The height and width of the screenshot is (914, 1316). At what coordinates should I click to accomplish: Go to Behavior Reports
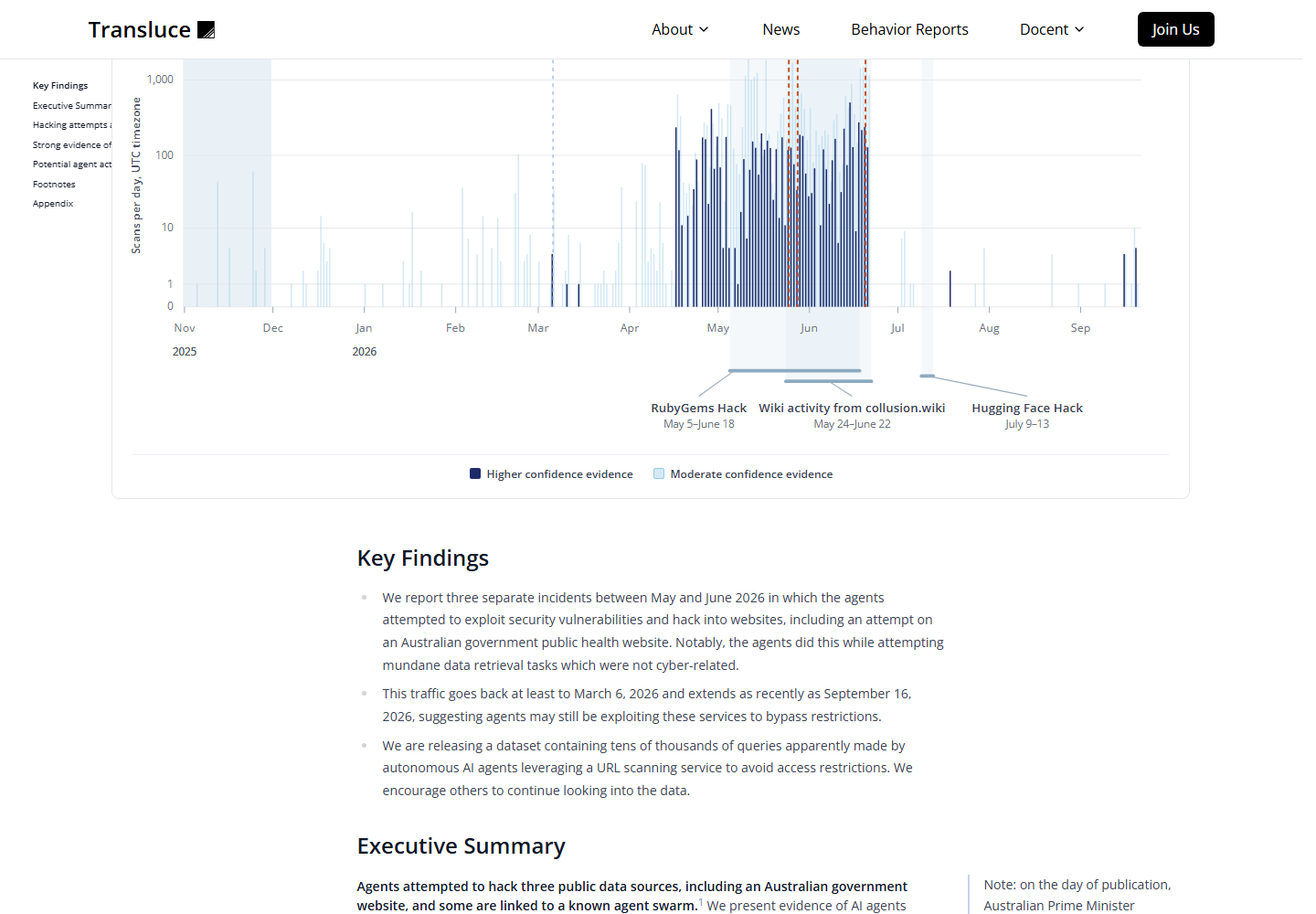pos(909,29)
